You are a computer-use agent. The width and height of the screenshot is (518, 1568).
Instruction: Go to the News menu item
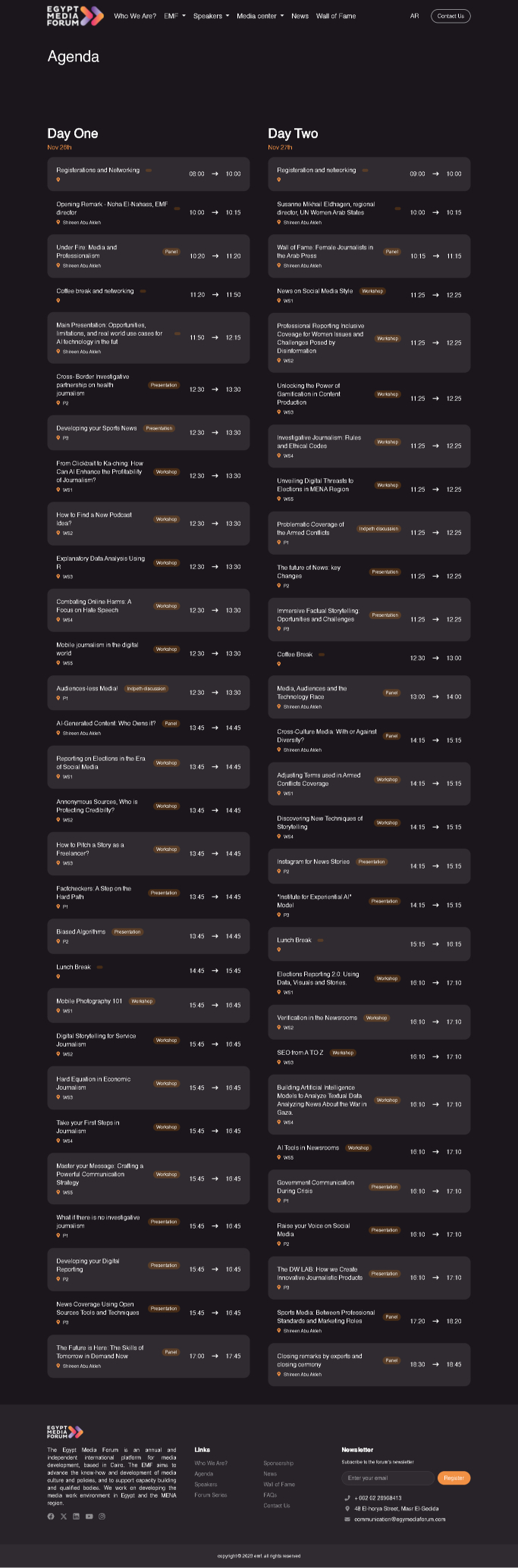tap(300, 16)
